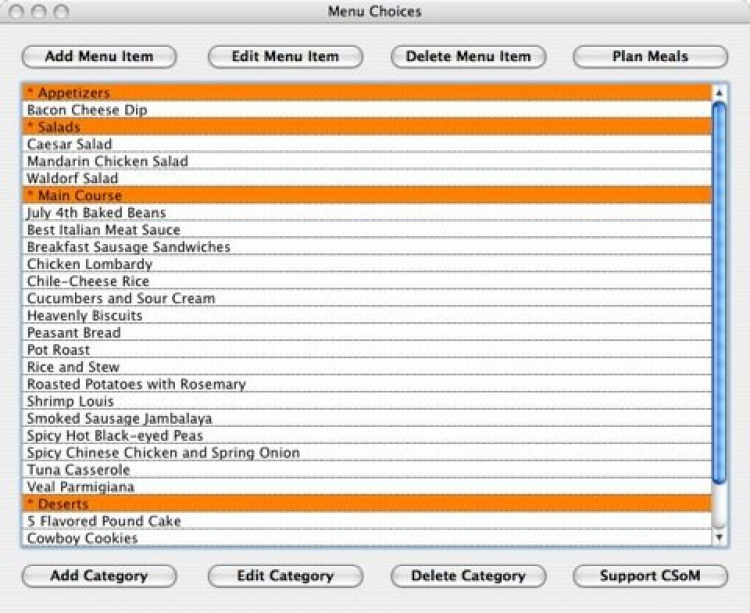
Task: Open the Support CSoM link button
Action: (x=650, y=576)
